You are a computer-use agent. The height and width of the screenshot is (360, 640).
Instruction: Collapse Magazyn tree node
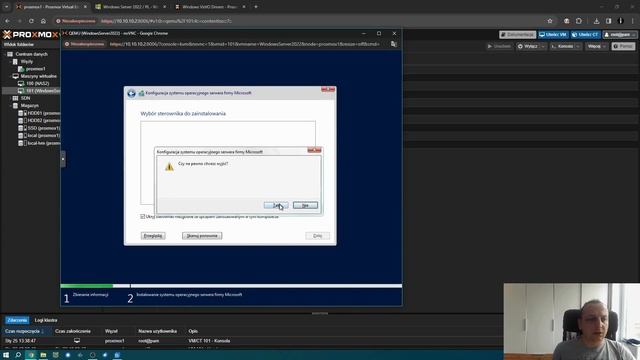click(x=10, y=106)
